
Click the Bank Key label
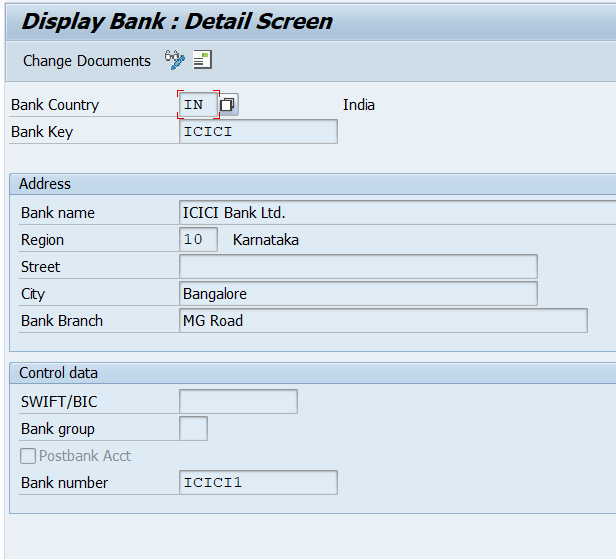(42, 132)
